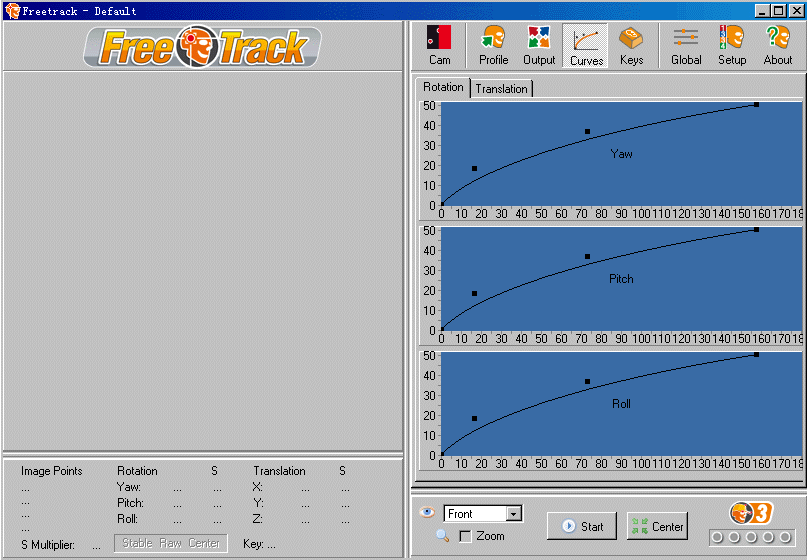This screenshot has height=560, width=807.
Task: Click the Image Points heading
Action: (x=51, y=471)
